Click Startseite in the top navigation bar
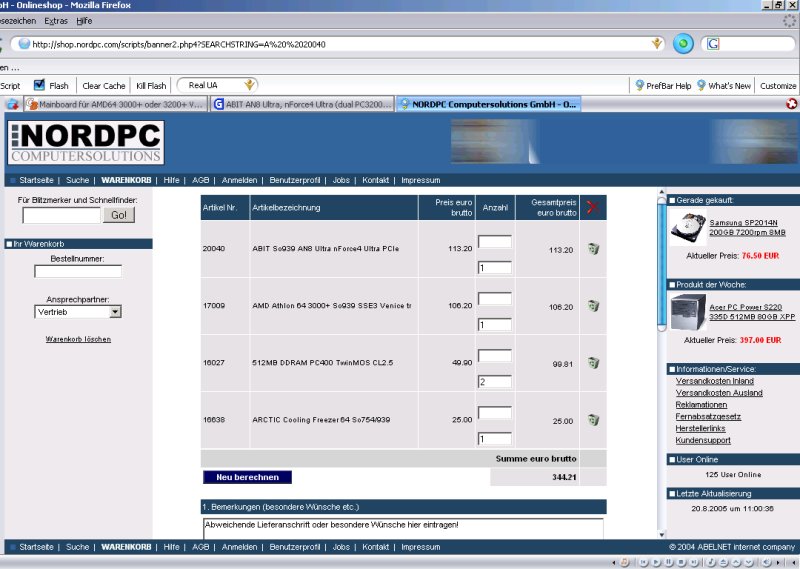800x569 pixels. click(36, 180)
